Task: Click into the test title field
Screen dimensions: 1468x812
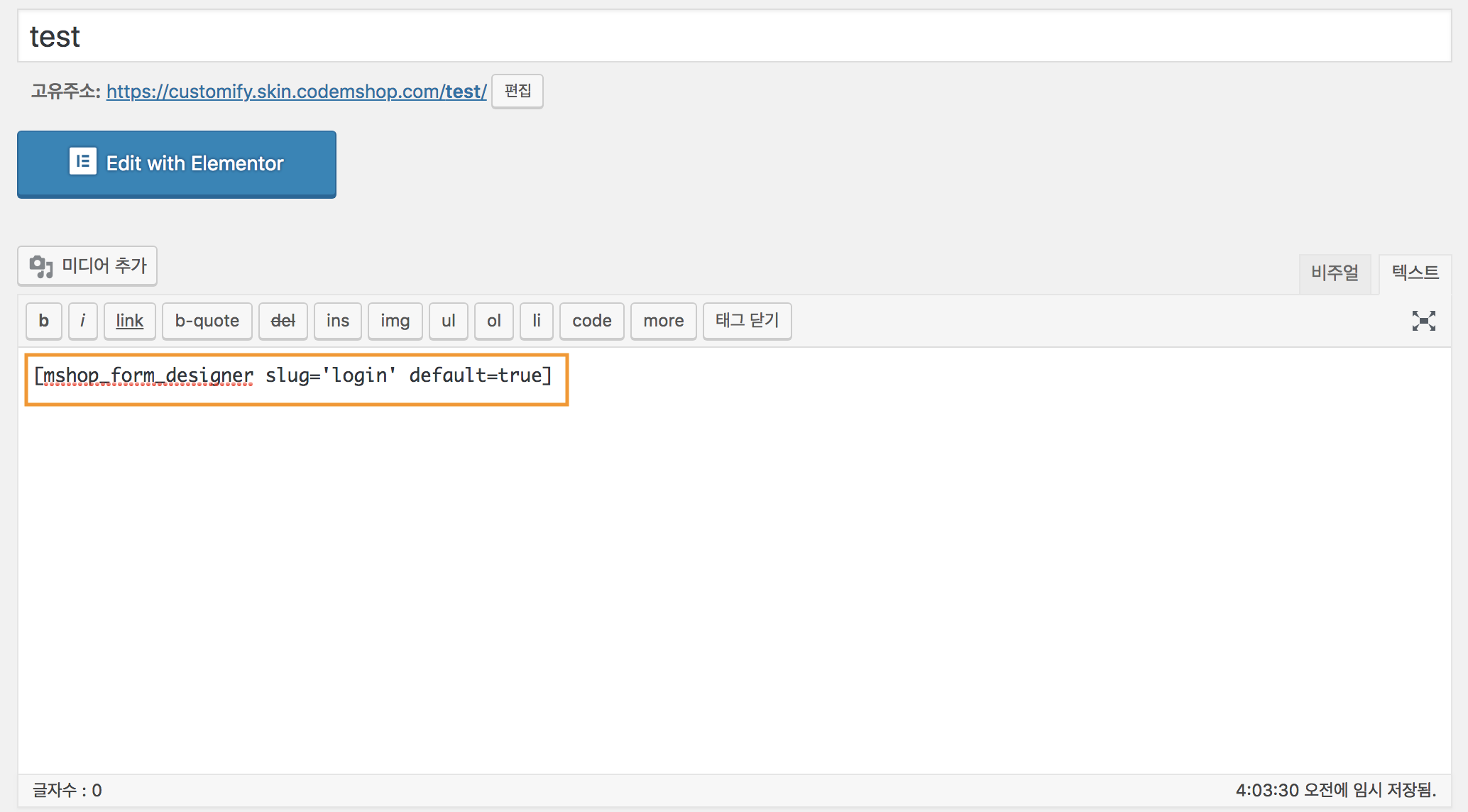Action: click(734, 36)
